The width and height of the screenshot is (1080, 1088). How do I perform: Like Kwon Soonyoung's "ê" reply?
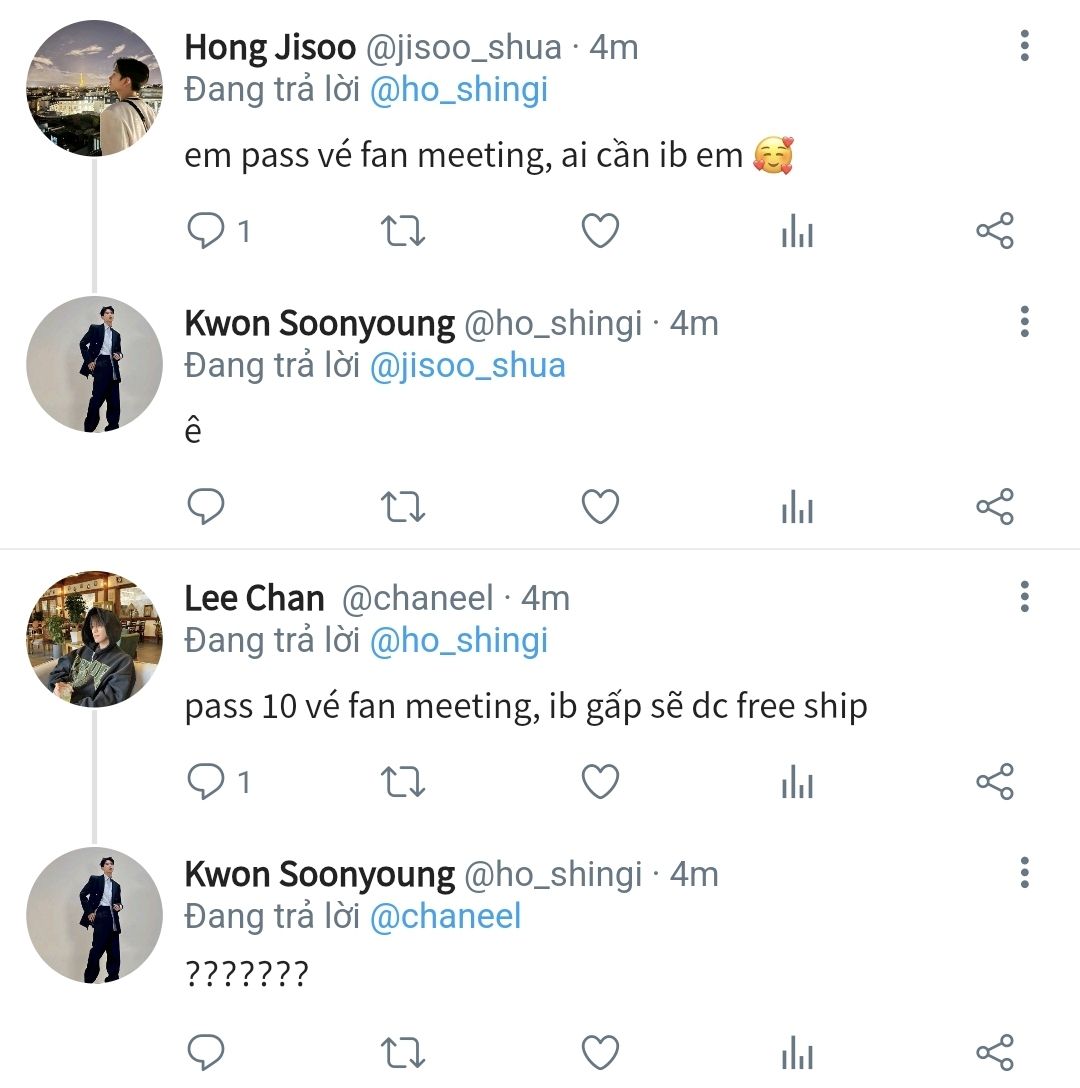[x=600, y=507]
